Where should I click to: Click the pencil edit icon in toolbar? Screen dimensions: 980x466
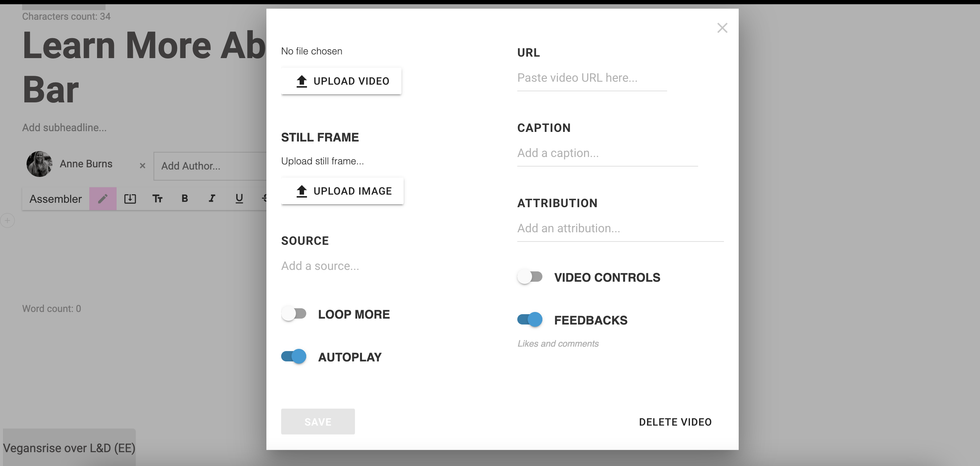pyautogui.click(x=103, y=199)
